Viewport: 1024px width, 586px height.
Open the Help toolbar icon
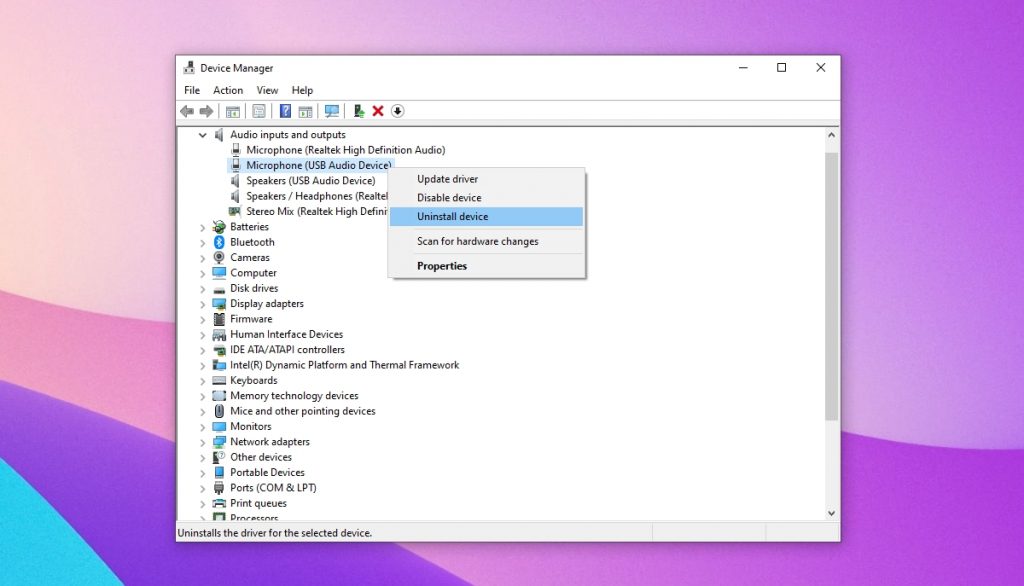pos(285,111)
